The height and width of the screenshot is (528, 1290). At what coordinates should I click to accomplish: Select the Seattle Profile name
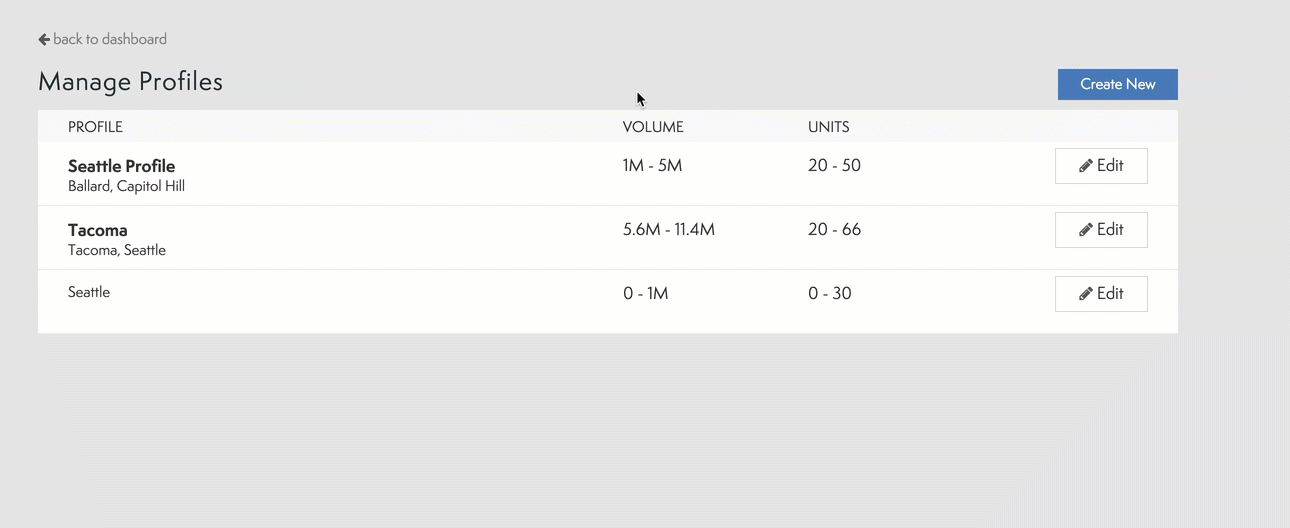(121, 166)
